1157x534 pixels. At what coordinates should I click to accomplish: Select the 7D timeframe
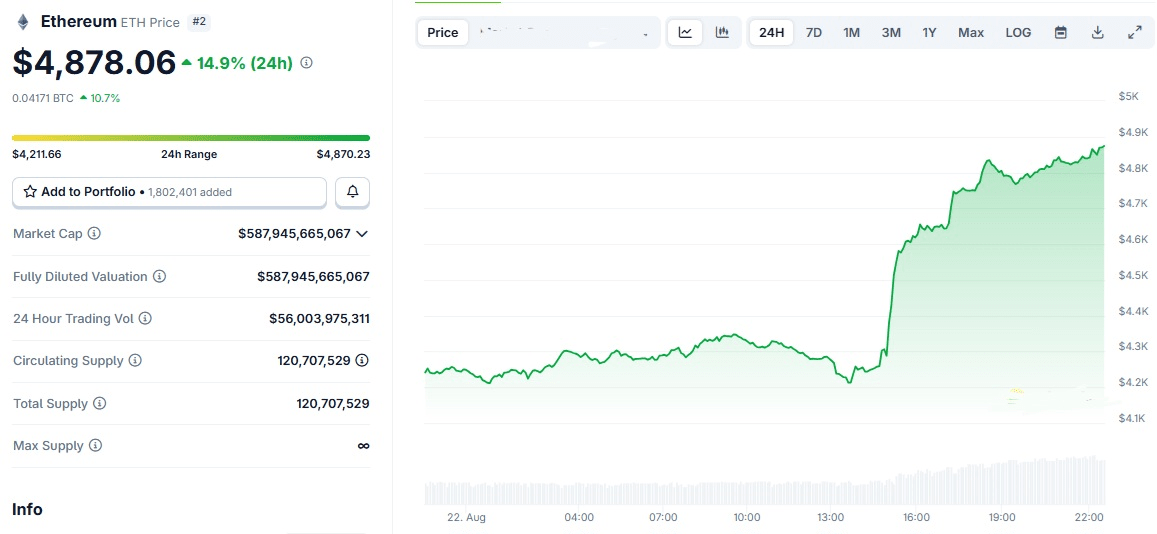pos(814,32)
